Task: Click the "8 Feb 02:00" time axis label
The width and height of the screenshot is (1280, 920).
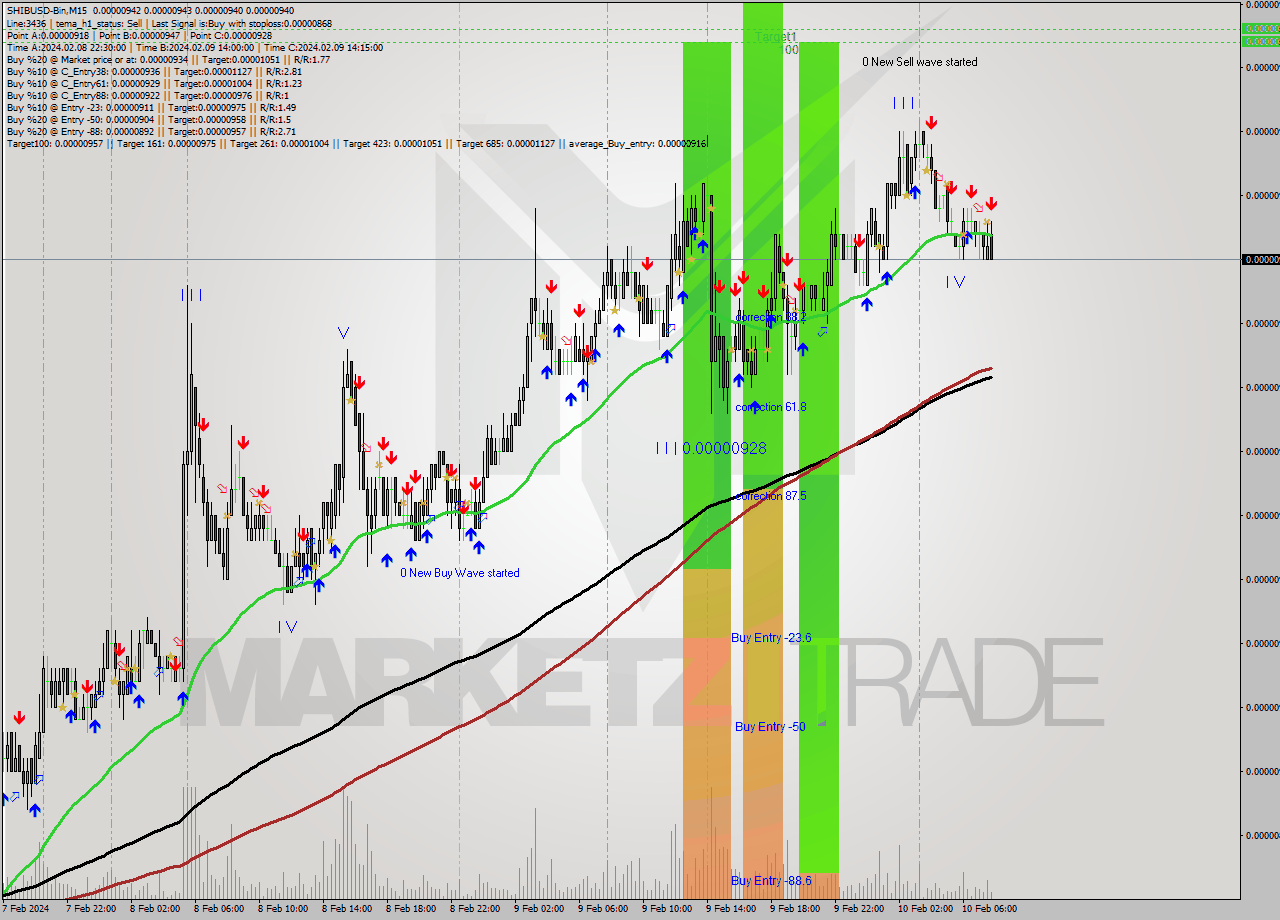Action: click(x=155, y=909)
